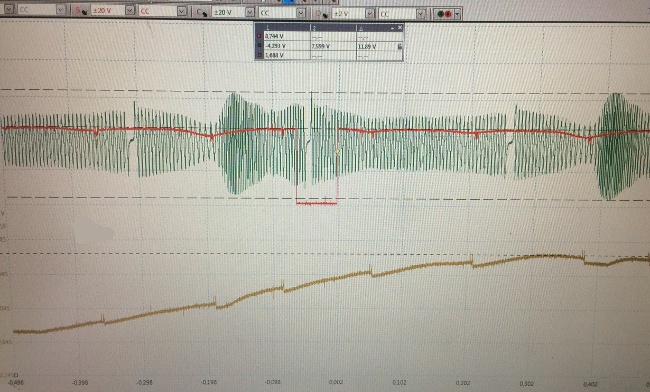Click the red-green channel indicator icon
The image size is (650, 392).
pyautogui.click(x=444, y=14)
